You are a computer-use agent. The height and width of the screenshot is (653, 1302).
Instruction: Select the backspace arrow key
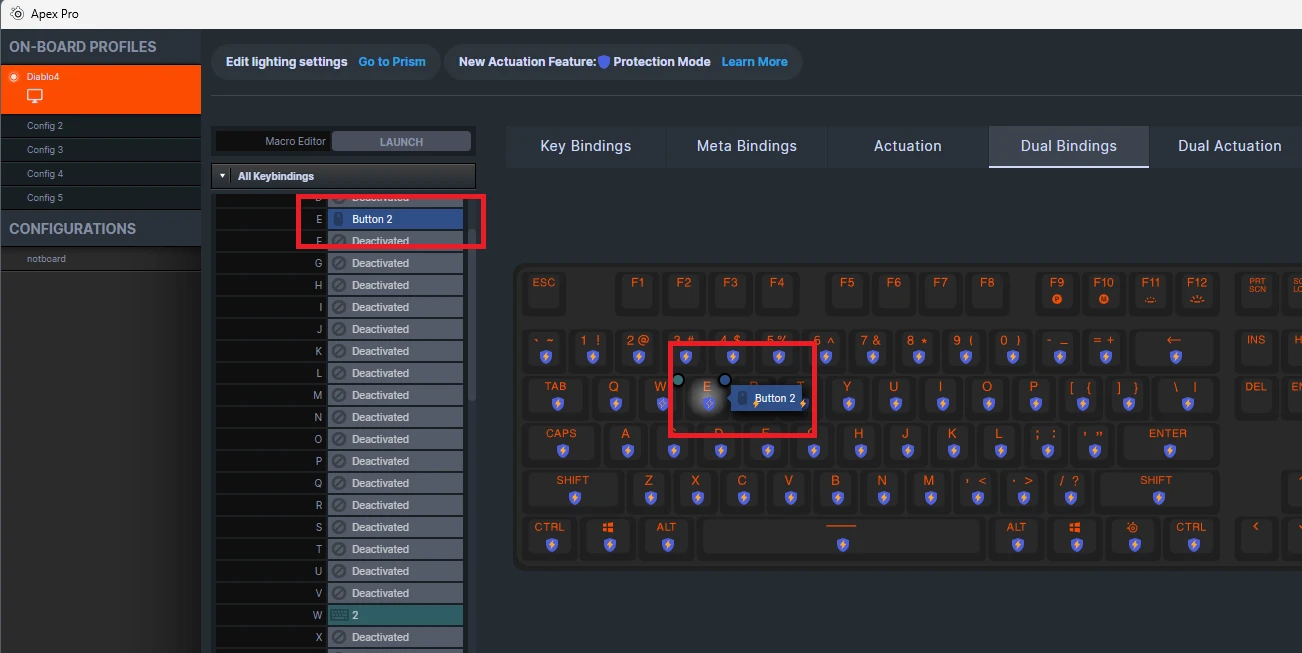tap(1174, 349)
